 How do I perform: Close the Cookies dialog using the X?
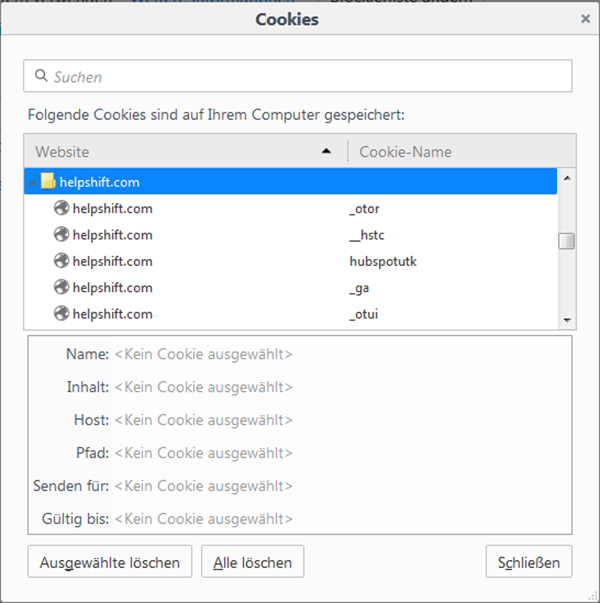(585, 18)
